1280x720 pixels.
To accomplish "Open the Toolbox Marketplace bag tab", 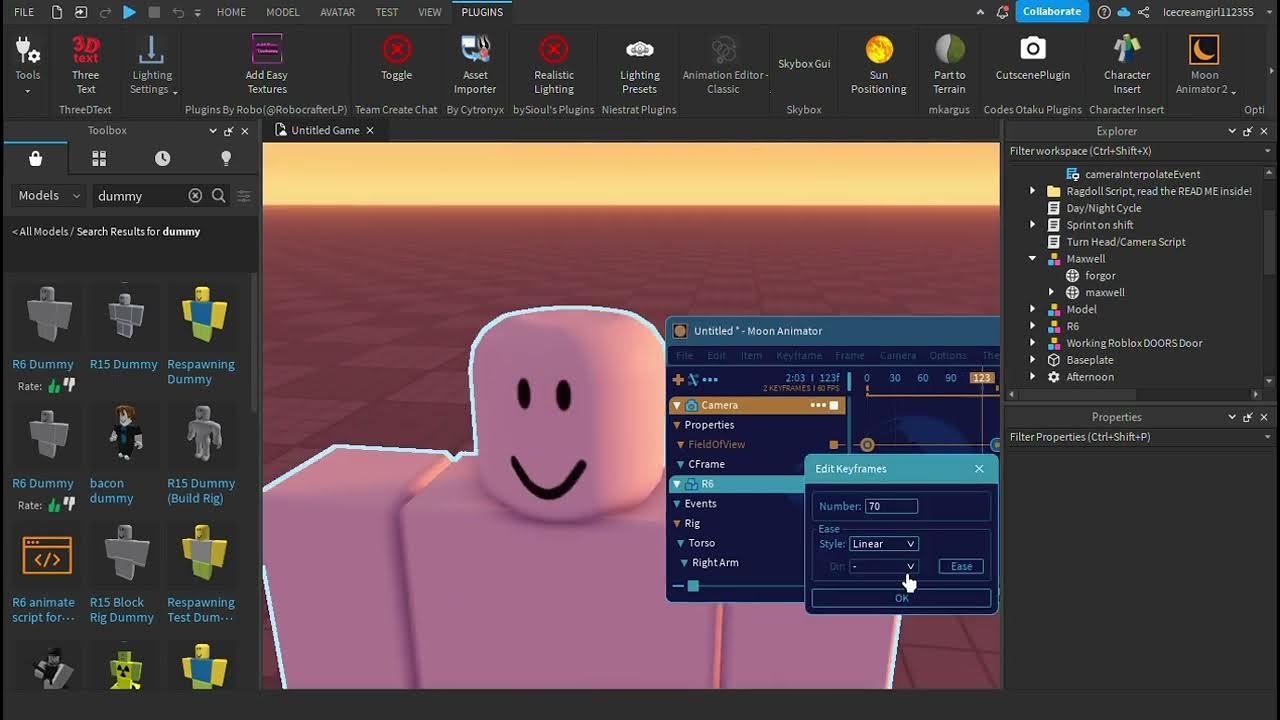I will [x=36, y=158].
